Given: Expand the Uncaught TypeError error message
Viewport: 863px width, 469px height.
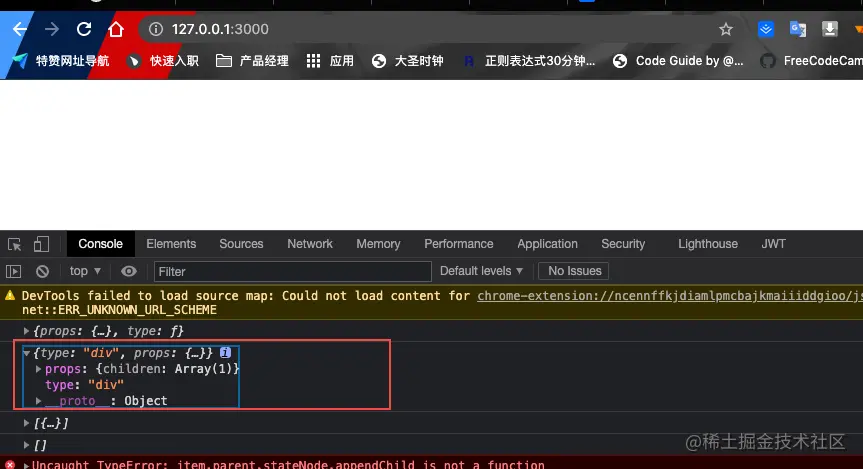Looking at the screenshot, I should (x=26, y=465).
